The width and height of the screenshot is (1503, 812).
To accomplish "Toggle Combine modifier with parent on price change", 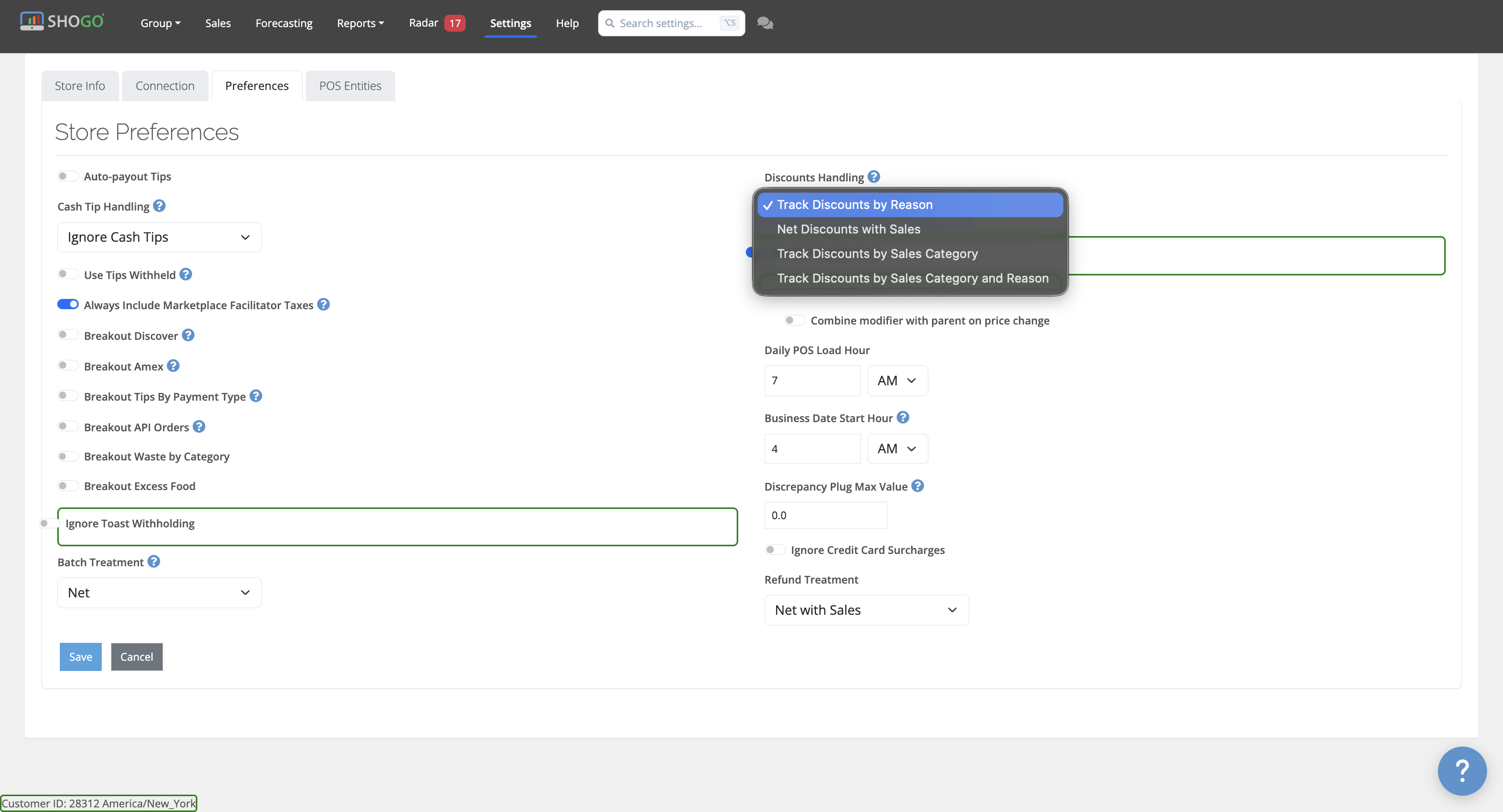I will pos(794,320).
